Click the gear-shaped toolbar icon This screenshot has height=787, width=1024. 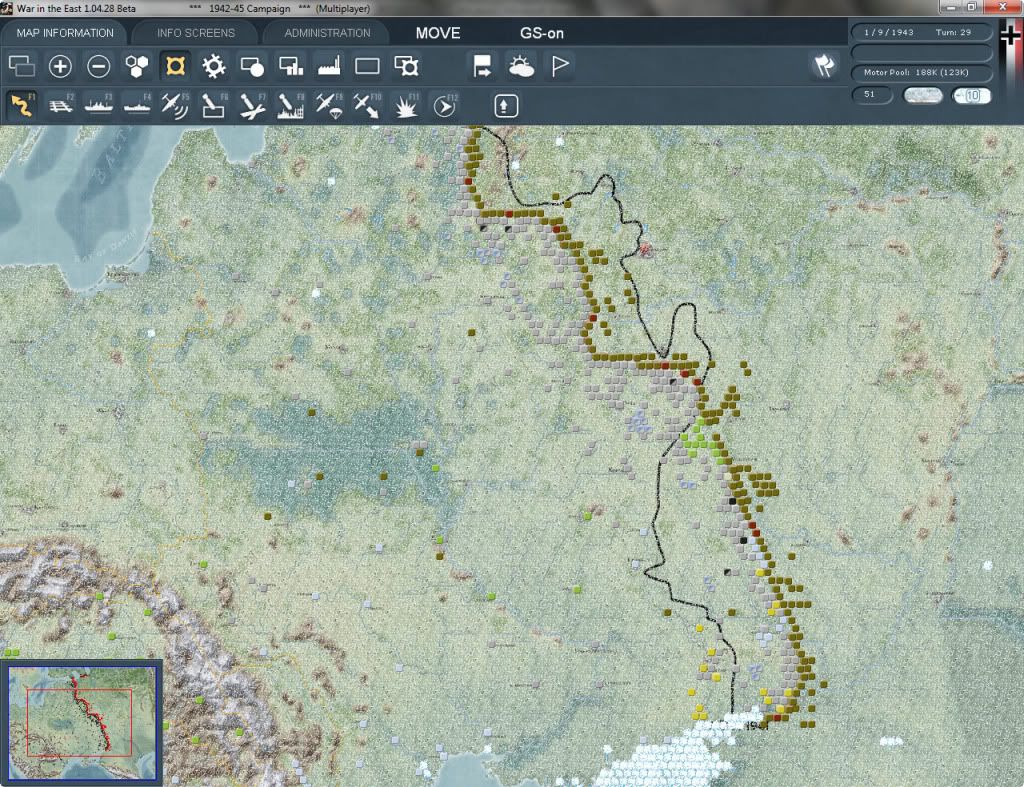pos(214,66)
